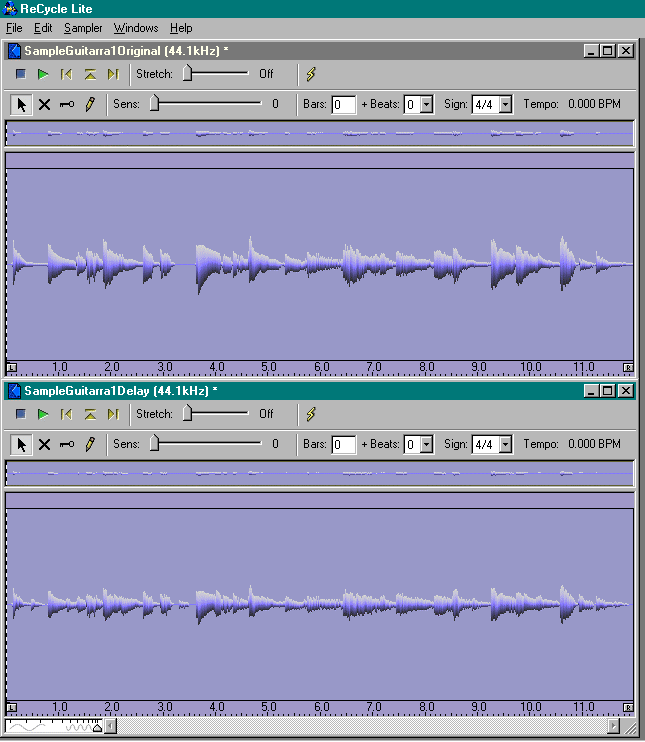This screenshot has width=645, height=742.
Task: Open the Help menu
Action: coord(181,28)
